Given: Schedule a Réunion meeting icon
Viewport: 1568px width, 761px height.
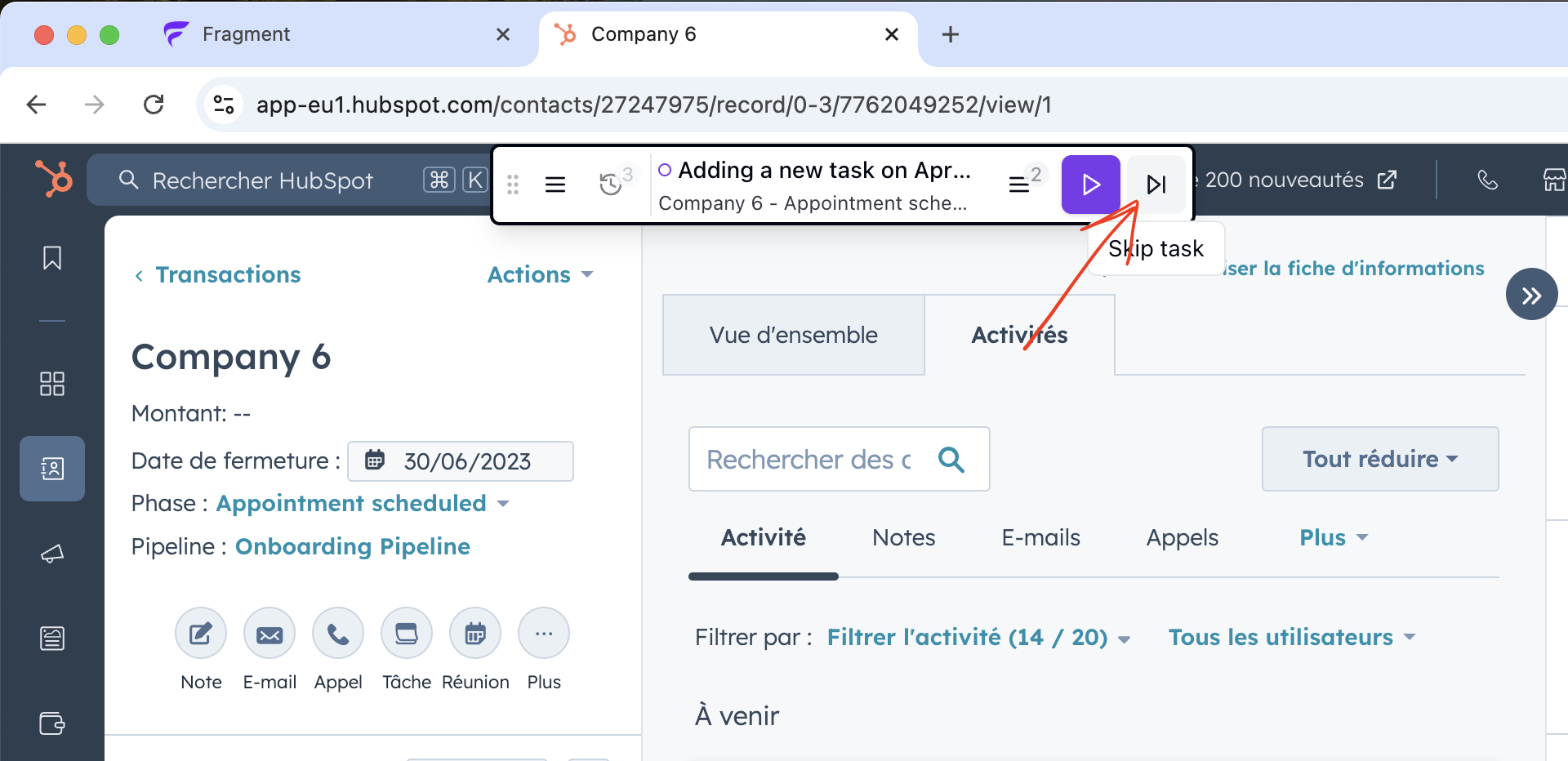Looking at the screenshot, I should (x=475, y=633).
